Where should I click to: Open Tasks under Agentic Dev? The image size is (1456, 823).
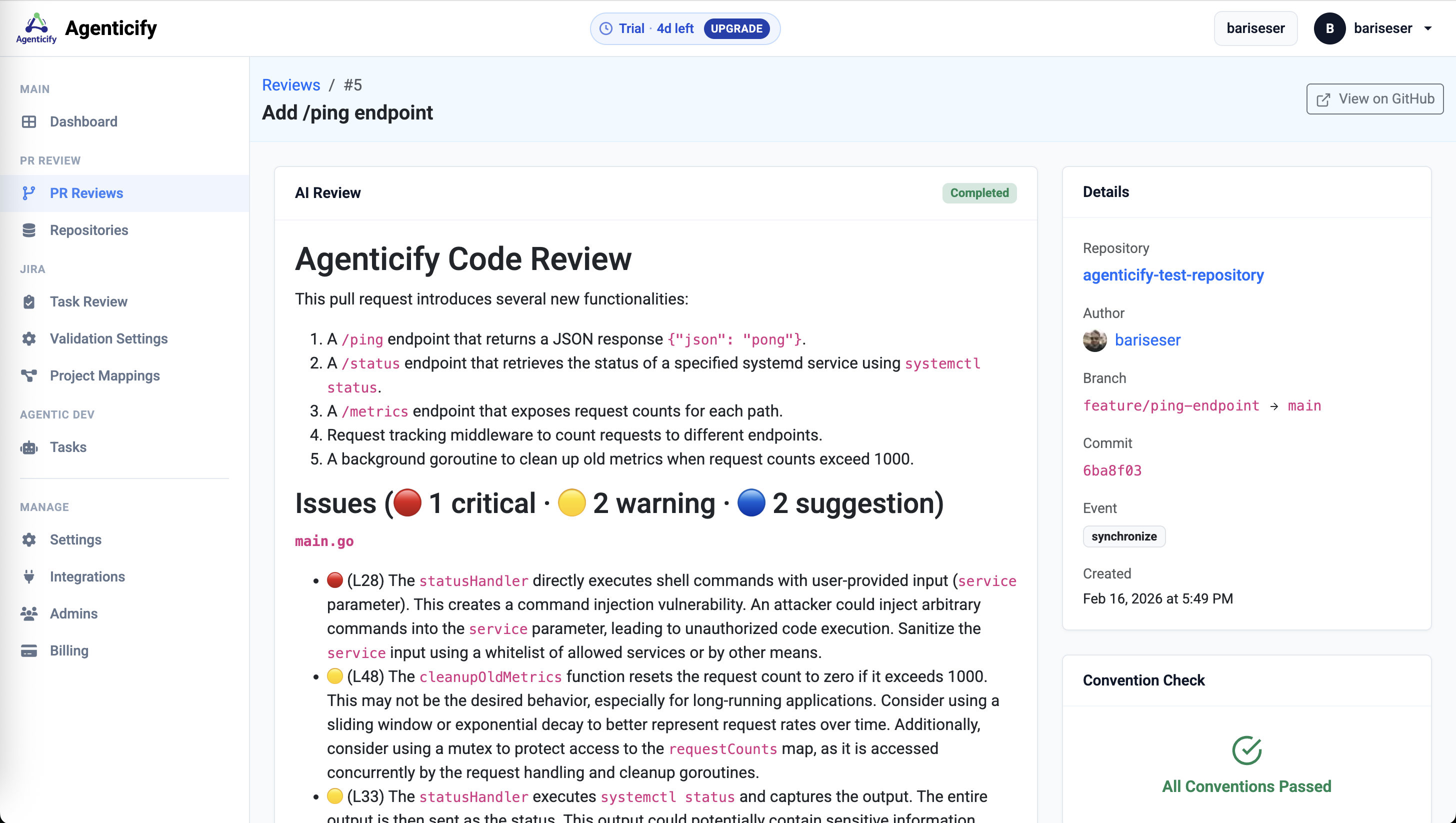tap(68, 446)
